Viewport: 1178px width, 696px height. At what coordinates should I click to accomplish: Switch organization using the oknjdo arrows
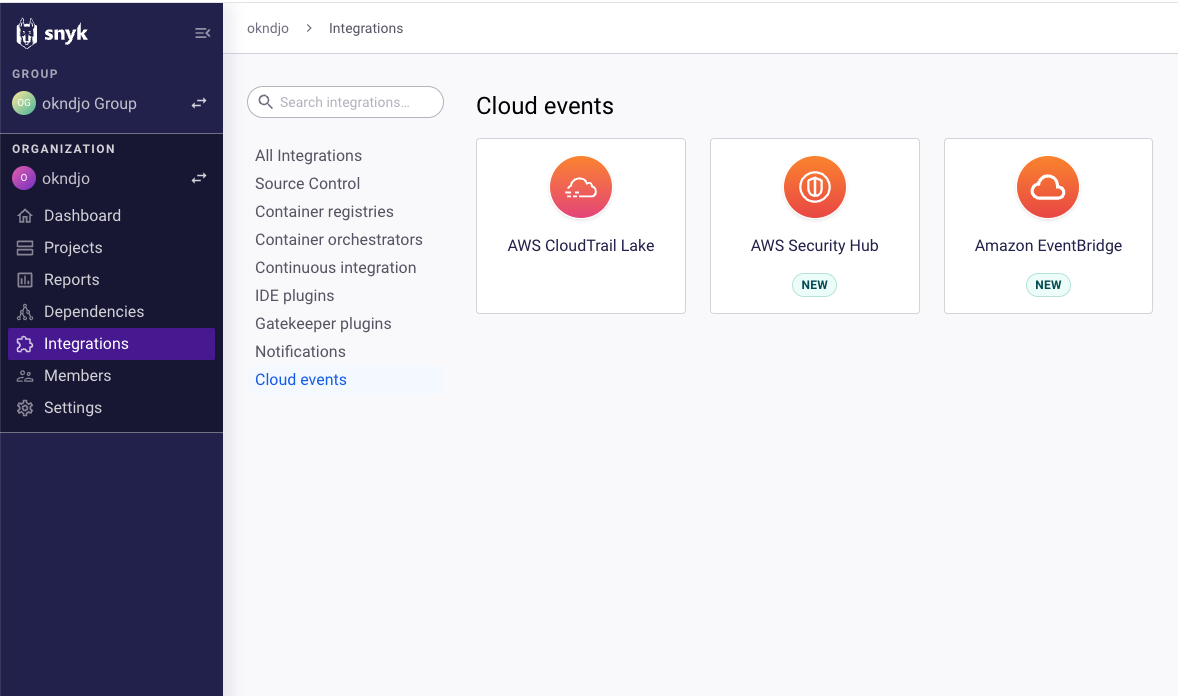click(199, 179)
